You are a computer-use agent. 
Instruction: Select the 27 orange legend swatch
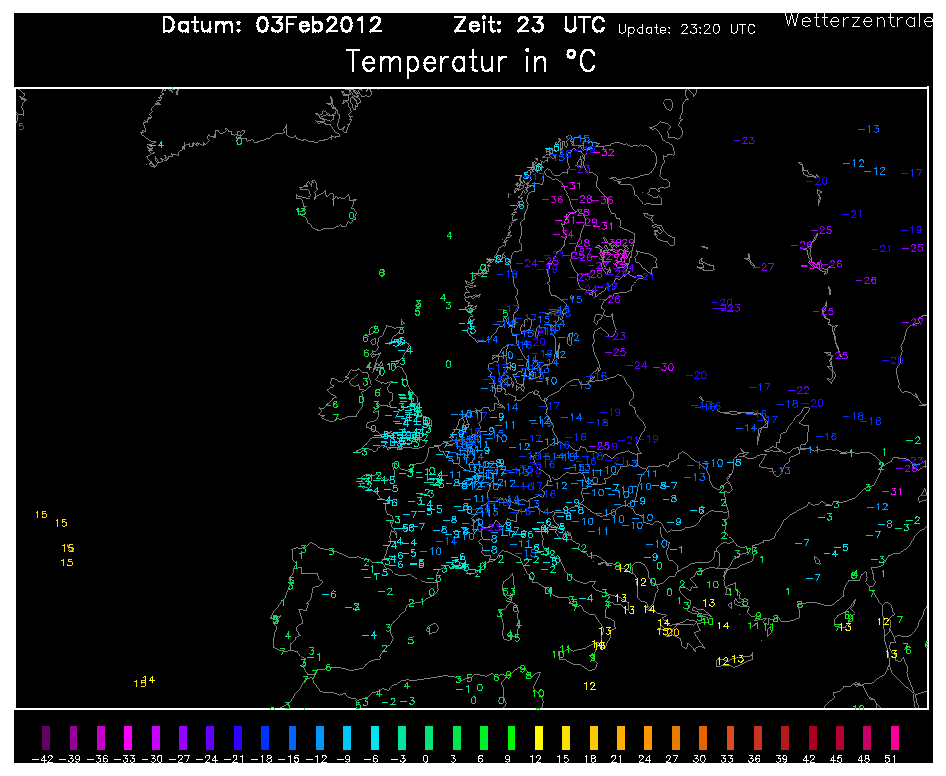676,737
